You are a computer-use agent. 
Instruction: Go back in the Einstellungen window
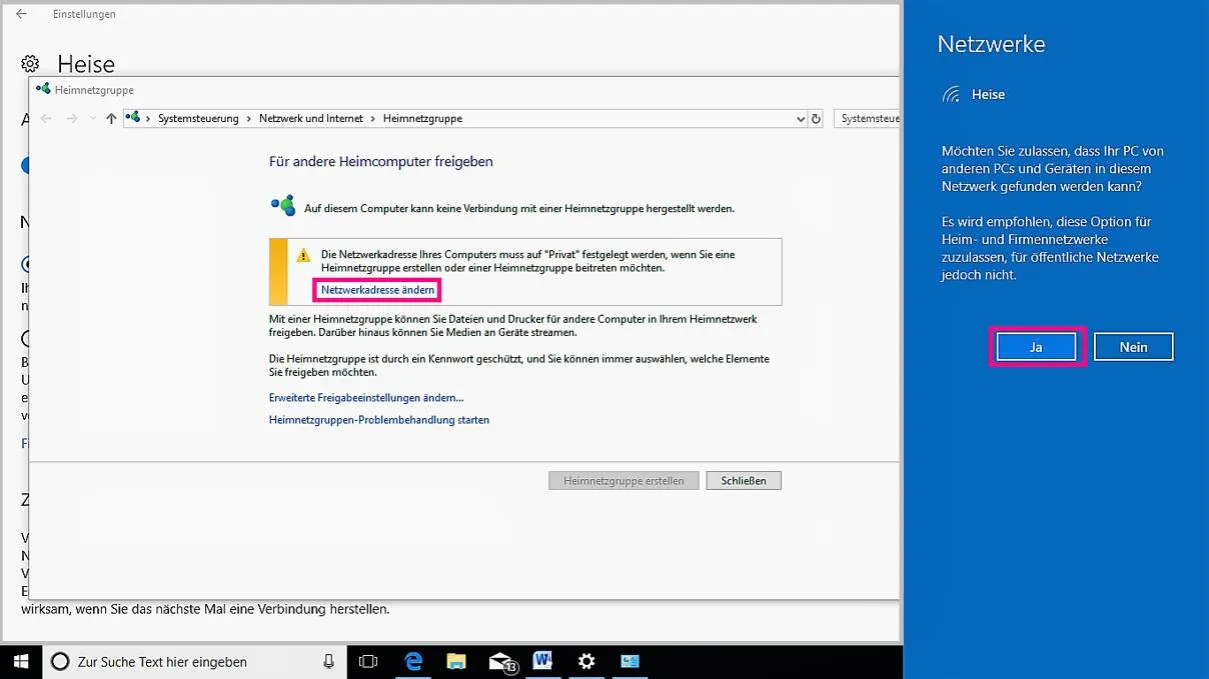point(21,14)
